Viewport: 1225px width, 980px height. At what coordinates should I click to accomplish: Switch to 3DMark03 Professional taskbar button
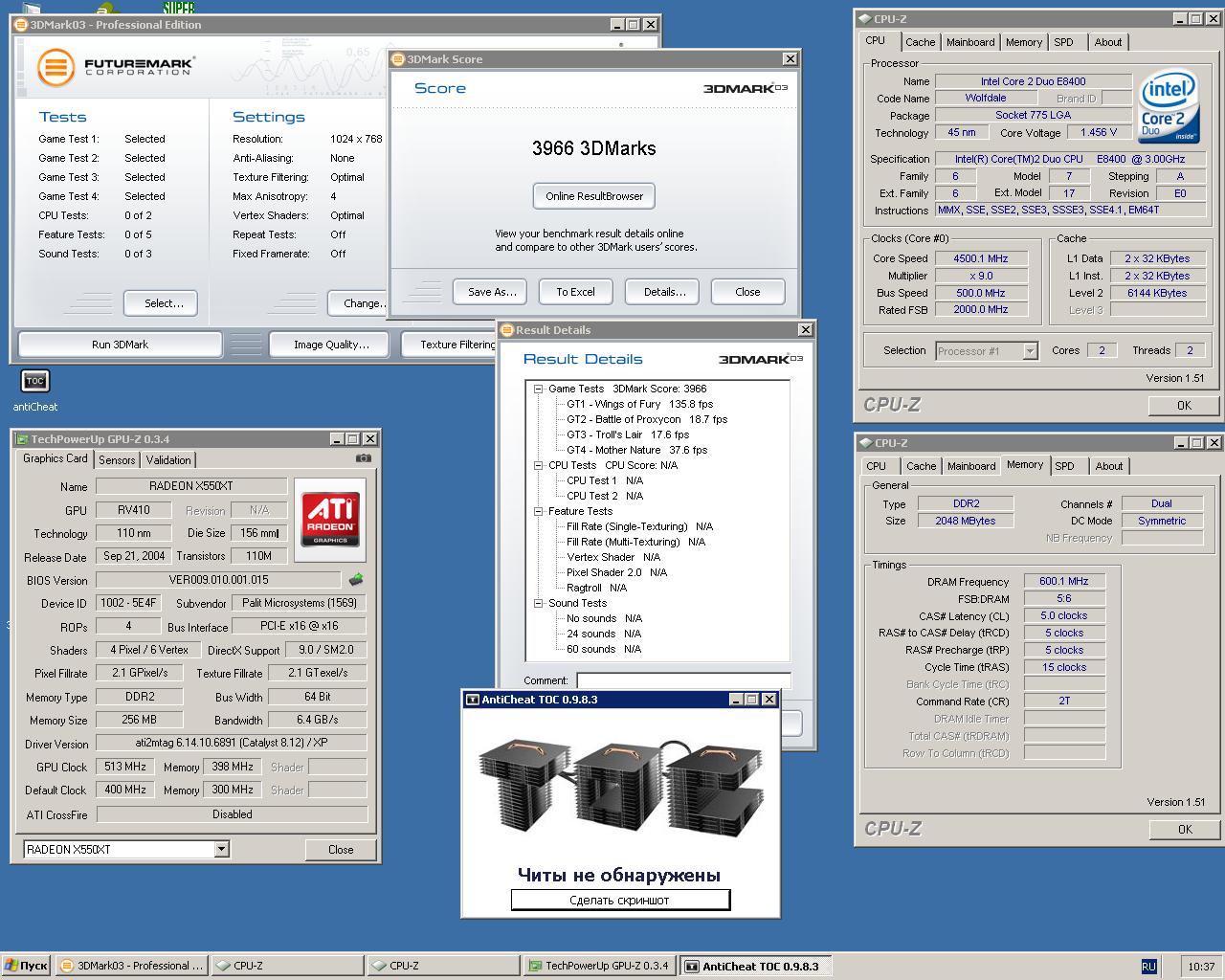131,966
